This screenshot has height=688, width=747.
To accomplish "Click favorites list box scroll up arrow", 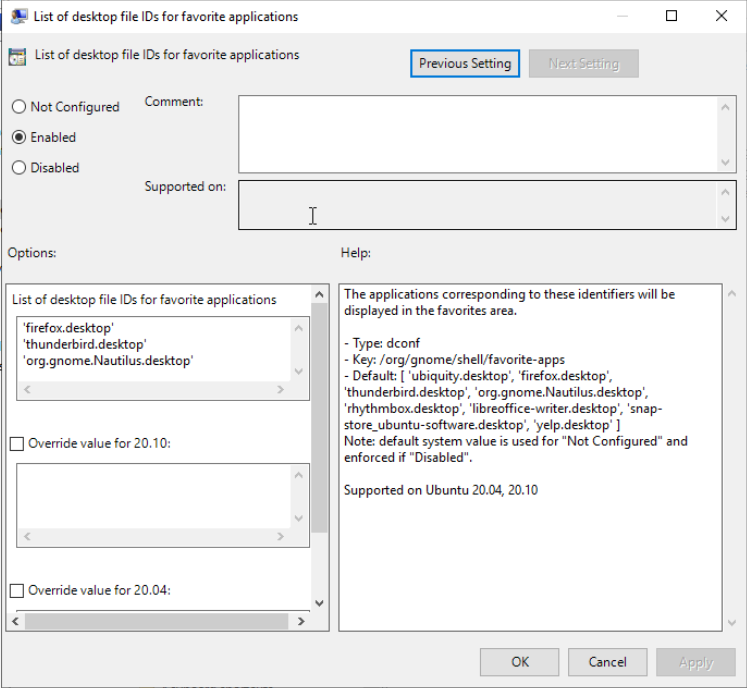I will [x=299, y=328].
